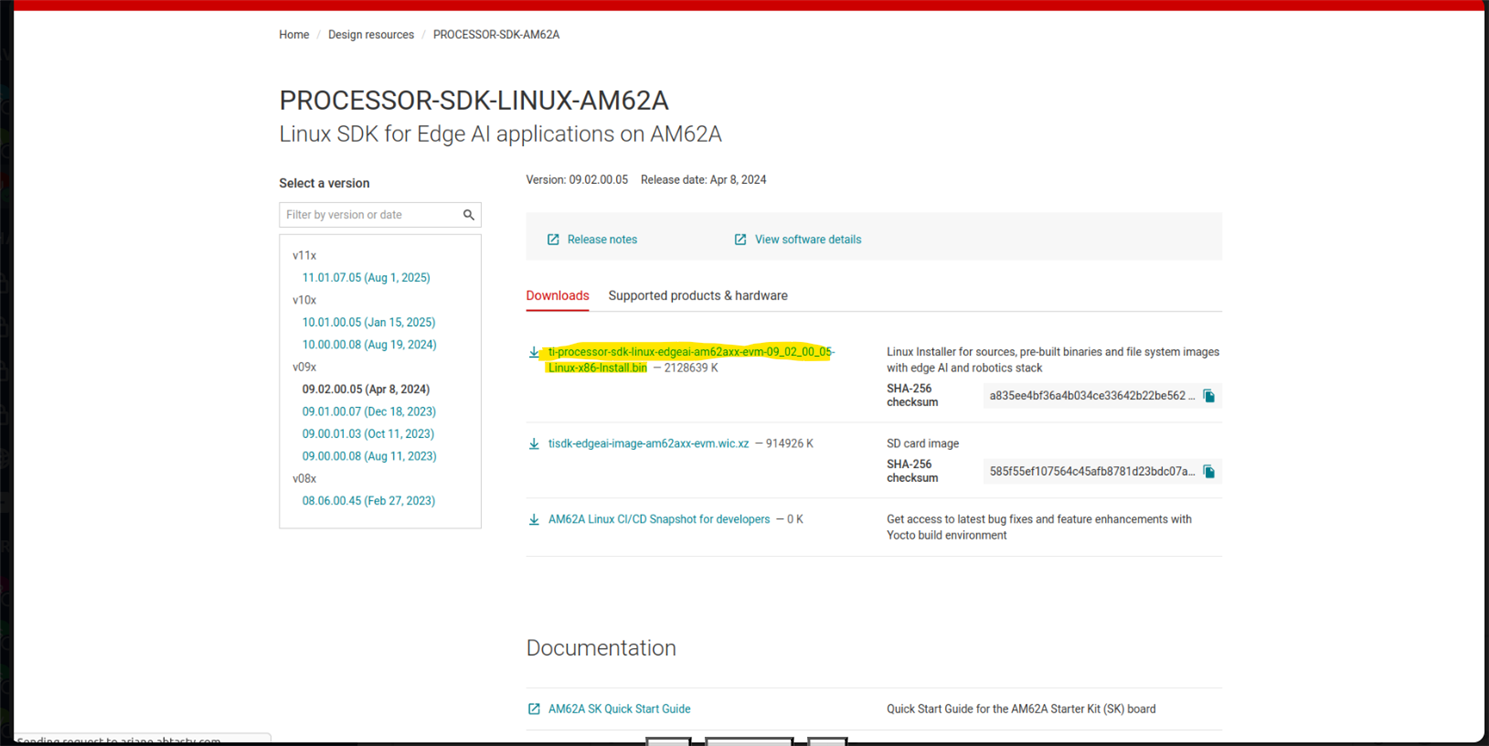
Task: Pick version 09.01.00.07 (Dec 18, 2023)
Action: [369, 412]
